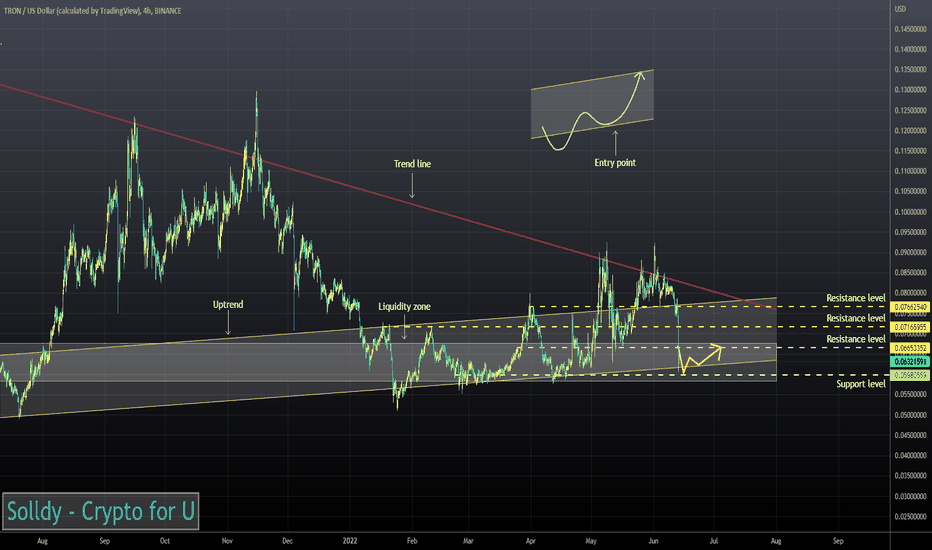This screenshot has width=932, height=550.
Task: Click the 0.14500000 price axis value
Action: (910, 29)
